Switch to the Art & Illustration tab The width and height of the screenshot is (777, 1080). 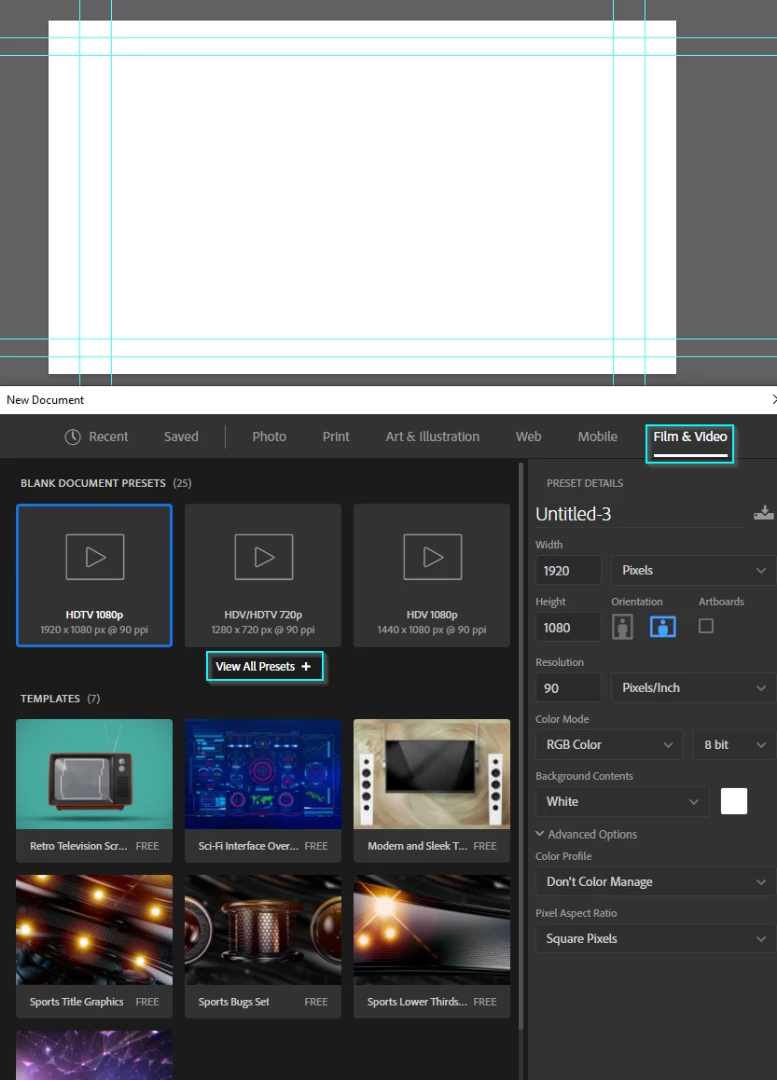pos(433,437)
